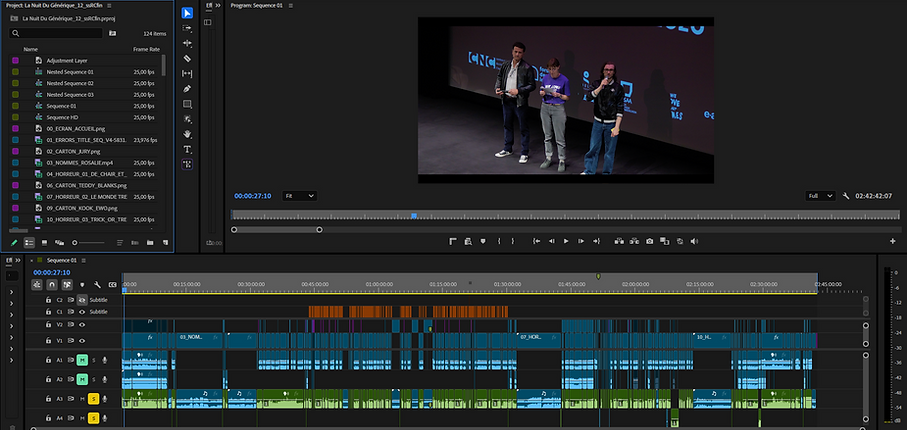Viewport: 907px width, 430px height.
Task: Unmute audio track A2 with M button
Action: pos(82,379)
